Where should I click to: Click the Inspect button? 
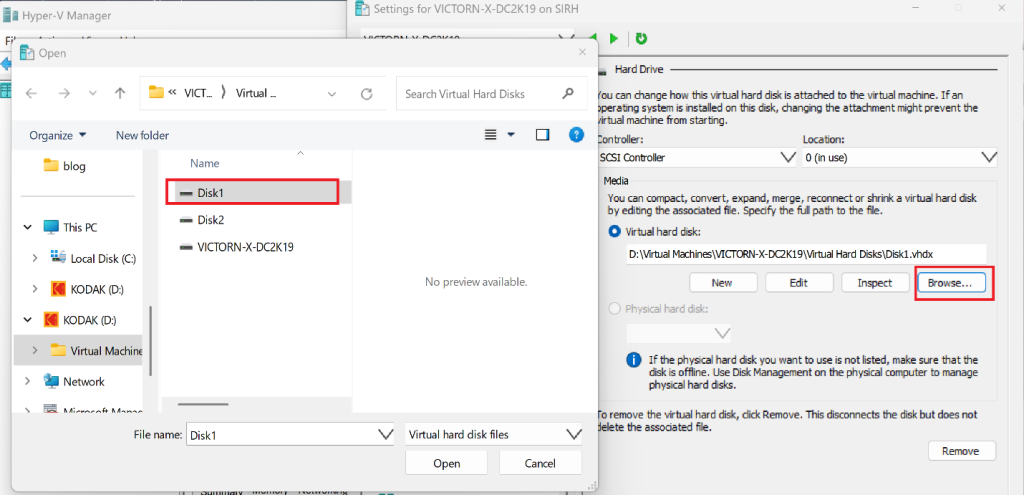coord(874,283)
